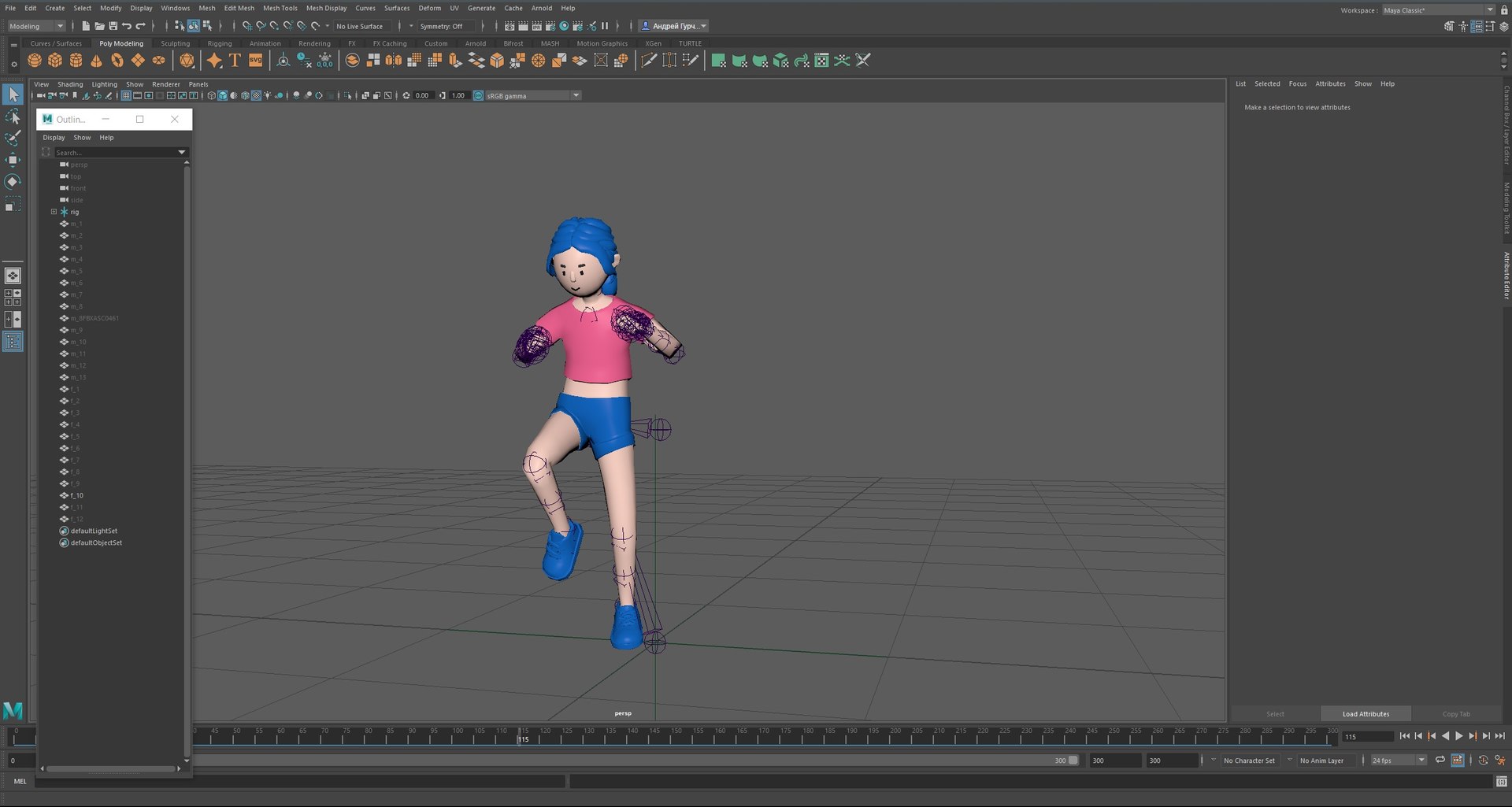Click the timeline range slider bar

pyautogui.click(x=636, y=761)
